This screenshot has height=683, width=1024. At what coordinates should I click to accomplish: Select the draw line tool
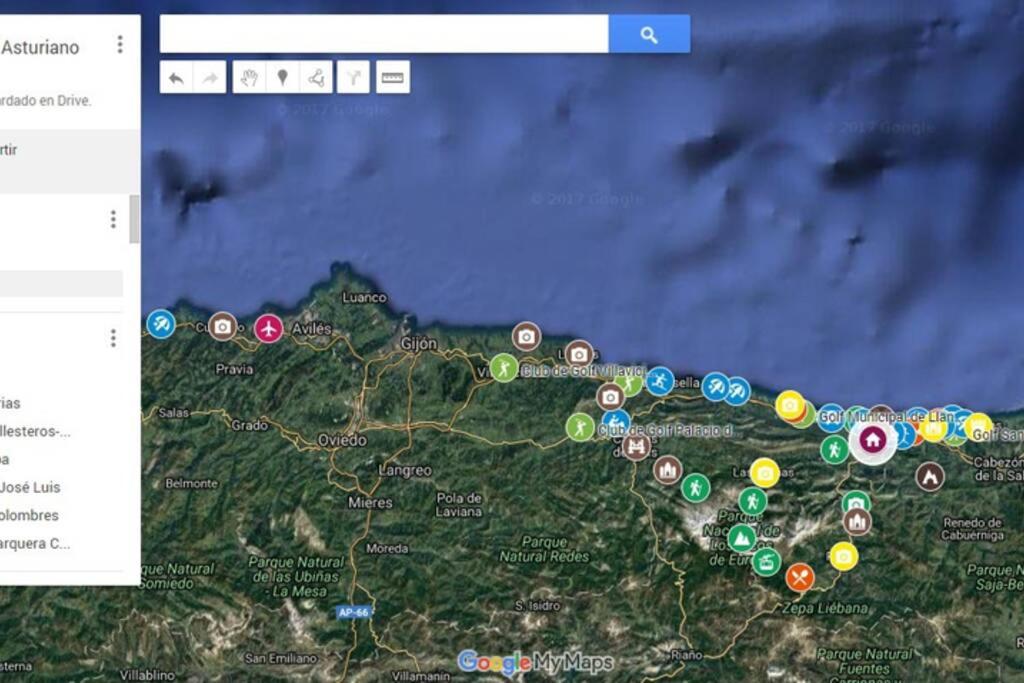tap(316, 78)
